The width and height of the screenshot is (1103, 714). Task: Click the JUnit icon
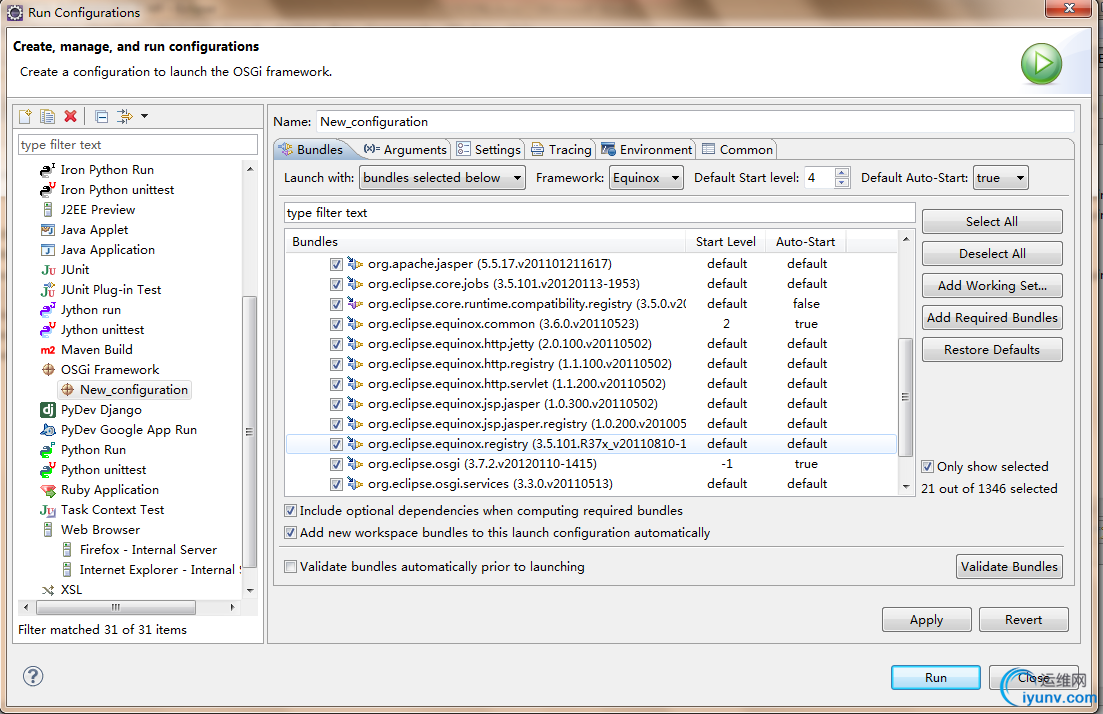pos(48,269)
